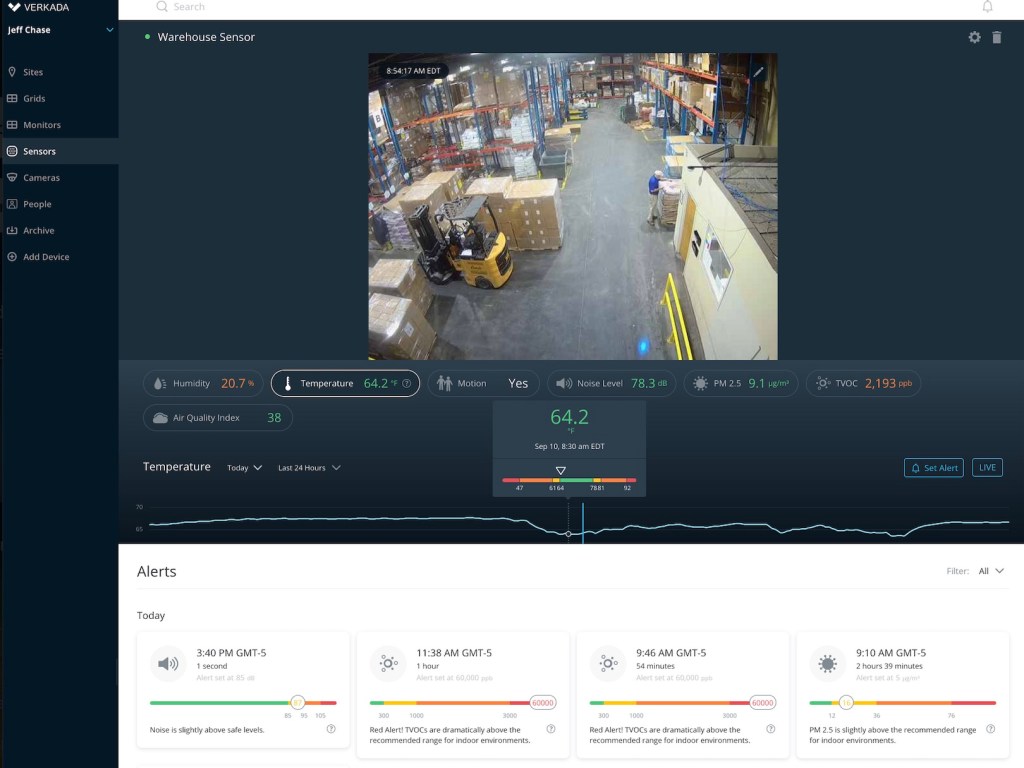
Task: Click the noise alert threshold slider handle
Action: (297, 703)
